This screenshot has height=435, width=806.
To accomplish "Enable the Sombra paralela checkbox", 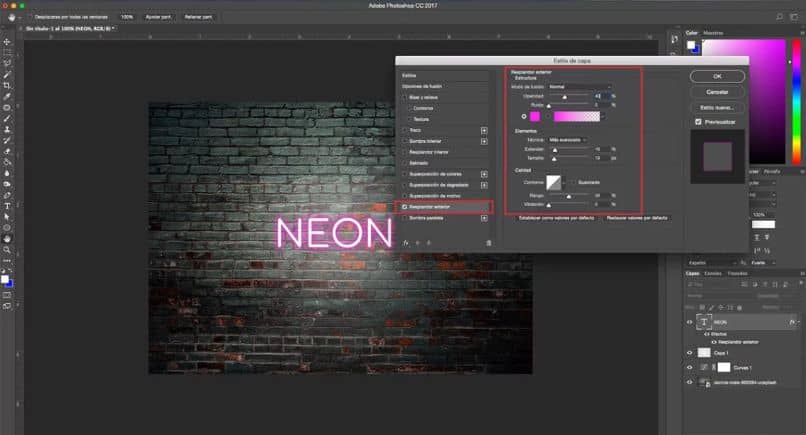I will [405, 218].
